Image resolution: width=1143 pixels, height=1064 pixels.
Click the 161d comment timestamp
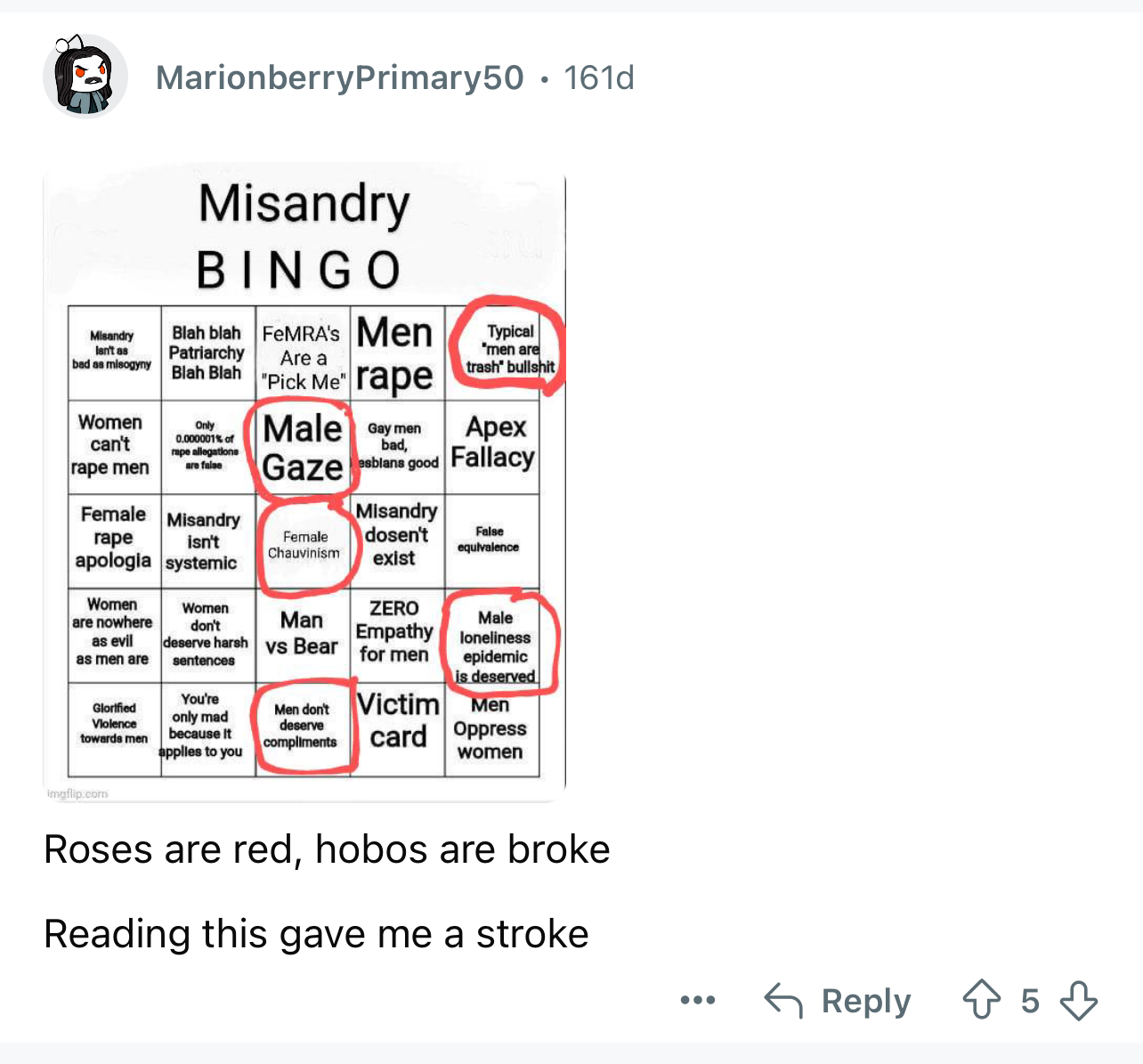pyautogui.click(x=599, y=77)
